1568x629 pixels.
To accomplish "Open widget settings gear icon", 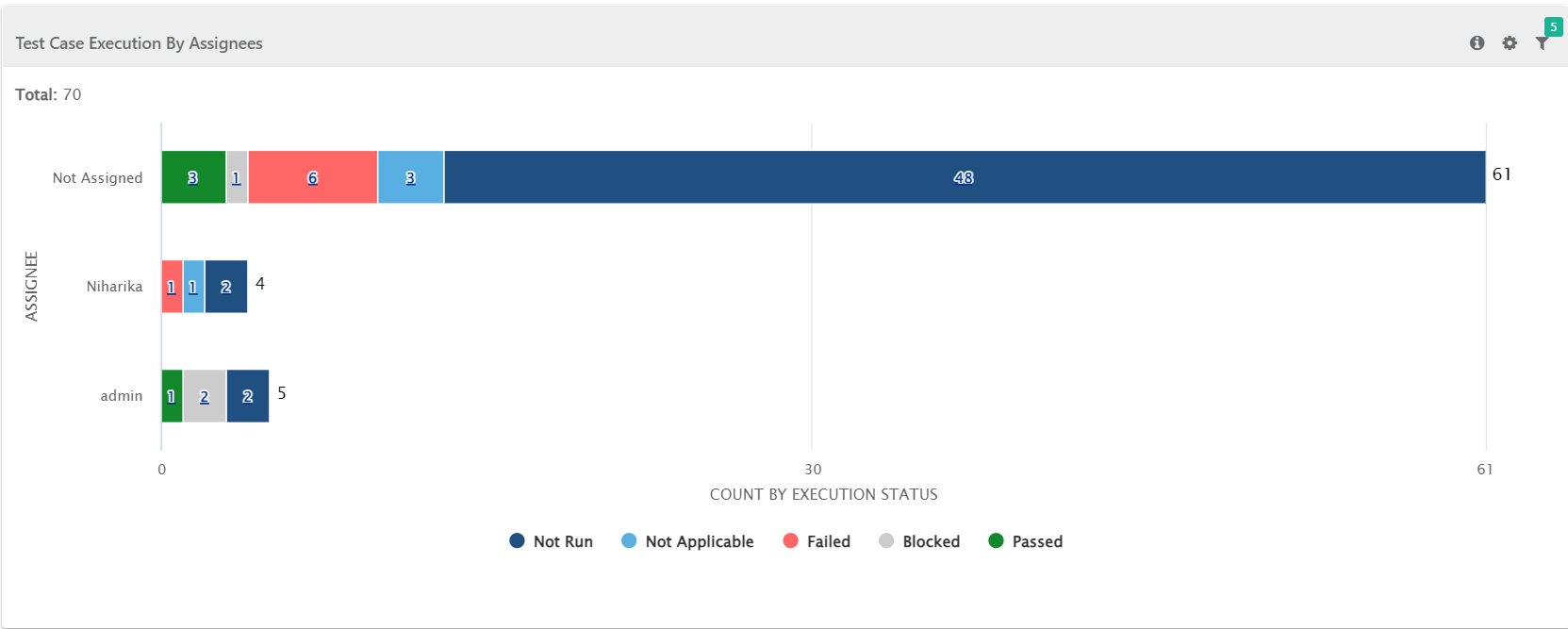I will (x=1510, y=43).
